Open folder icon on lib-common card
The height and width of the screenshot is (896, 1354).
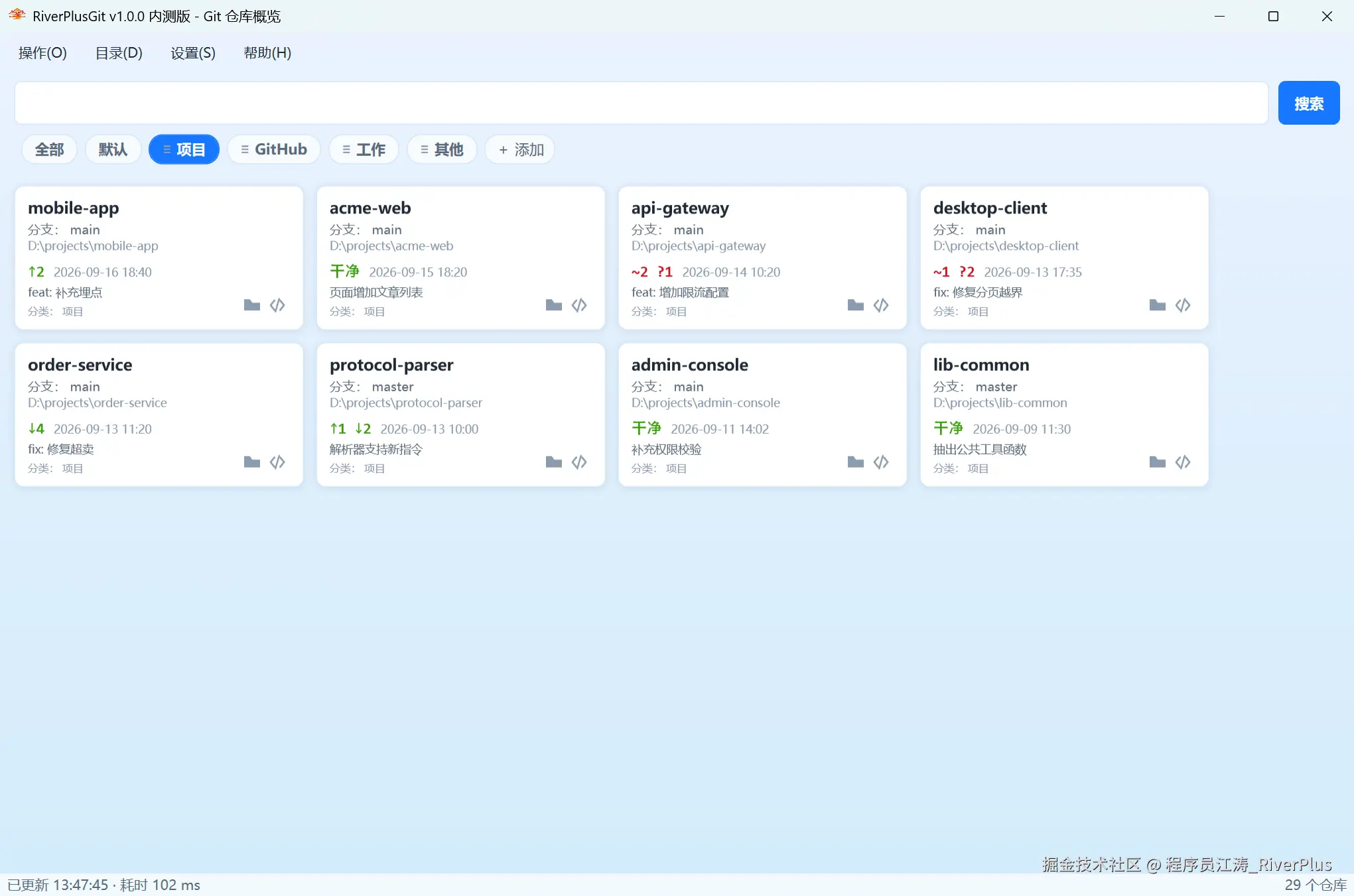click(x=1158, y=462)
